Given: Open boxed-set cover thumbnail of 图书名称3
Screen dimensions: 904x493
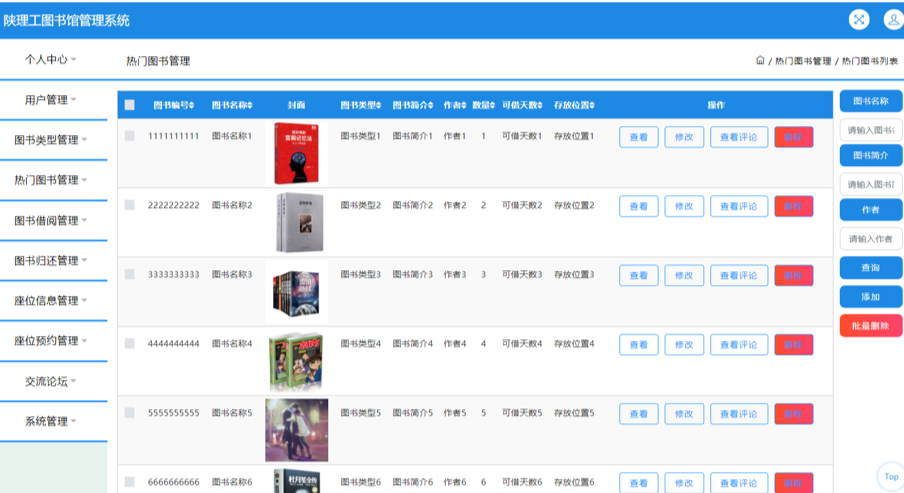Looking at the screenshot, I should tap(296, 292).
